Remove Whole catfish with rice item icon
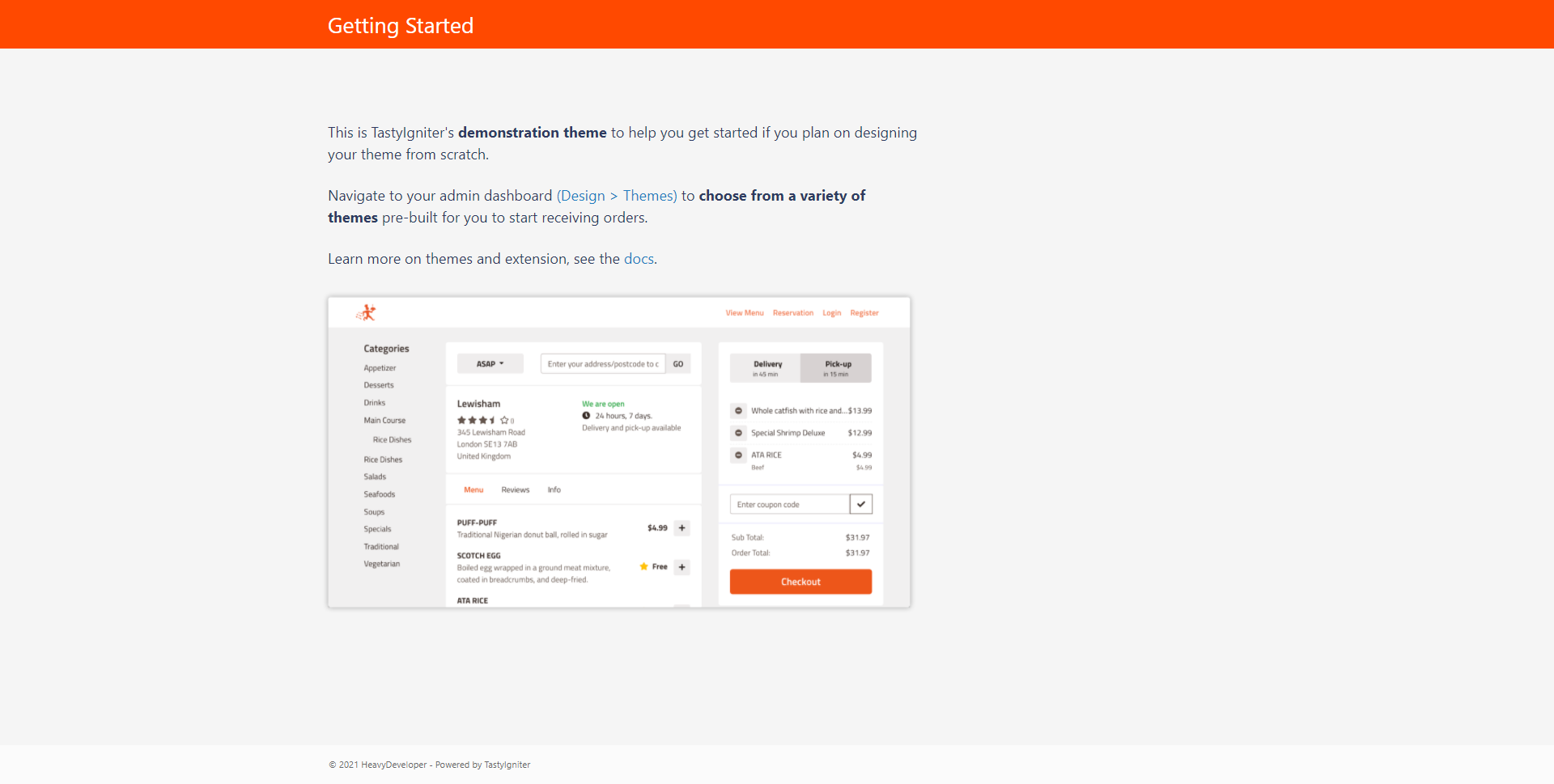Viewport: 1554px width, 784px height. tap(738, 411)
